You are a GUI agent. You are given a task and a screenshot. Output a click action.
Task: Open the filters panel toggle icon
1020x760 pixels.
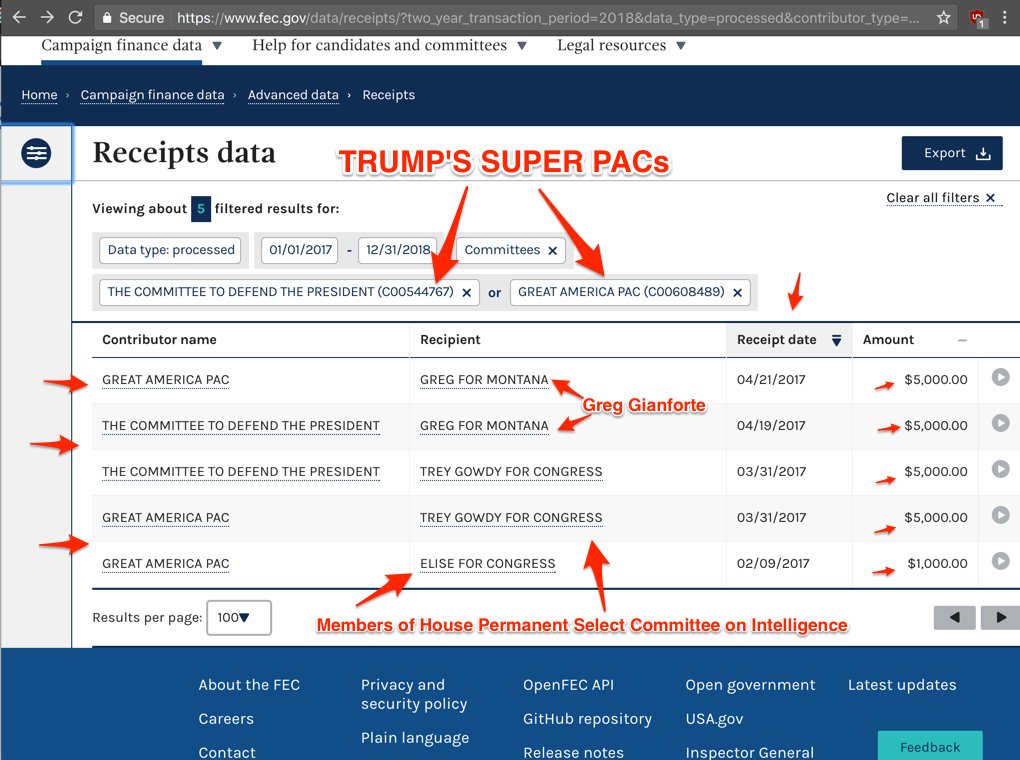coord(36,154)
